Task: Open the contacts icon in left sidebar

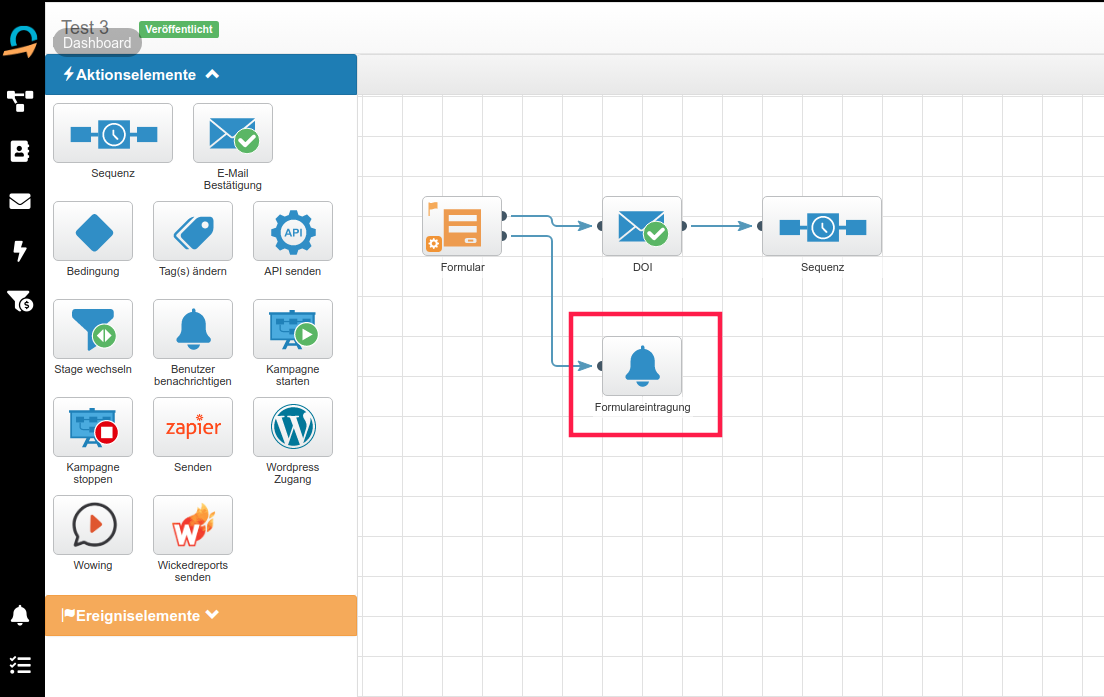Action: (x=20, y=151)
